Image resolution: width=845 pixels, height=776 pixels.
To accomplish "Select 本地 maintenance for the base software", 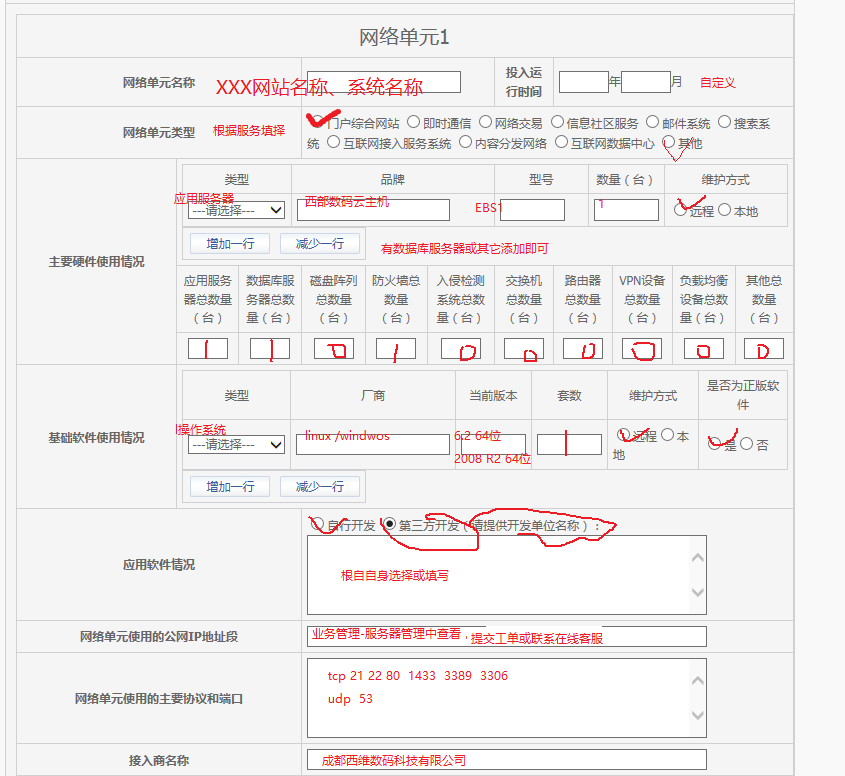I will coord(668,434).
